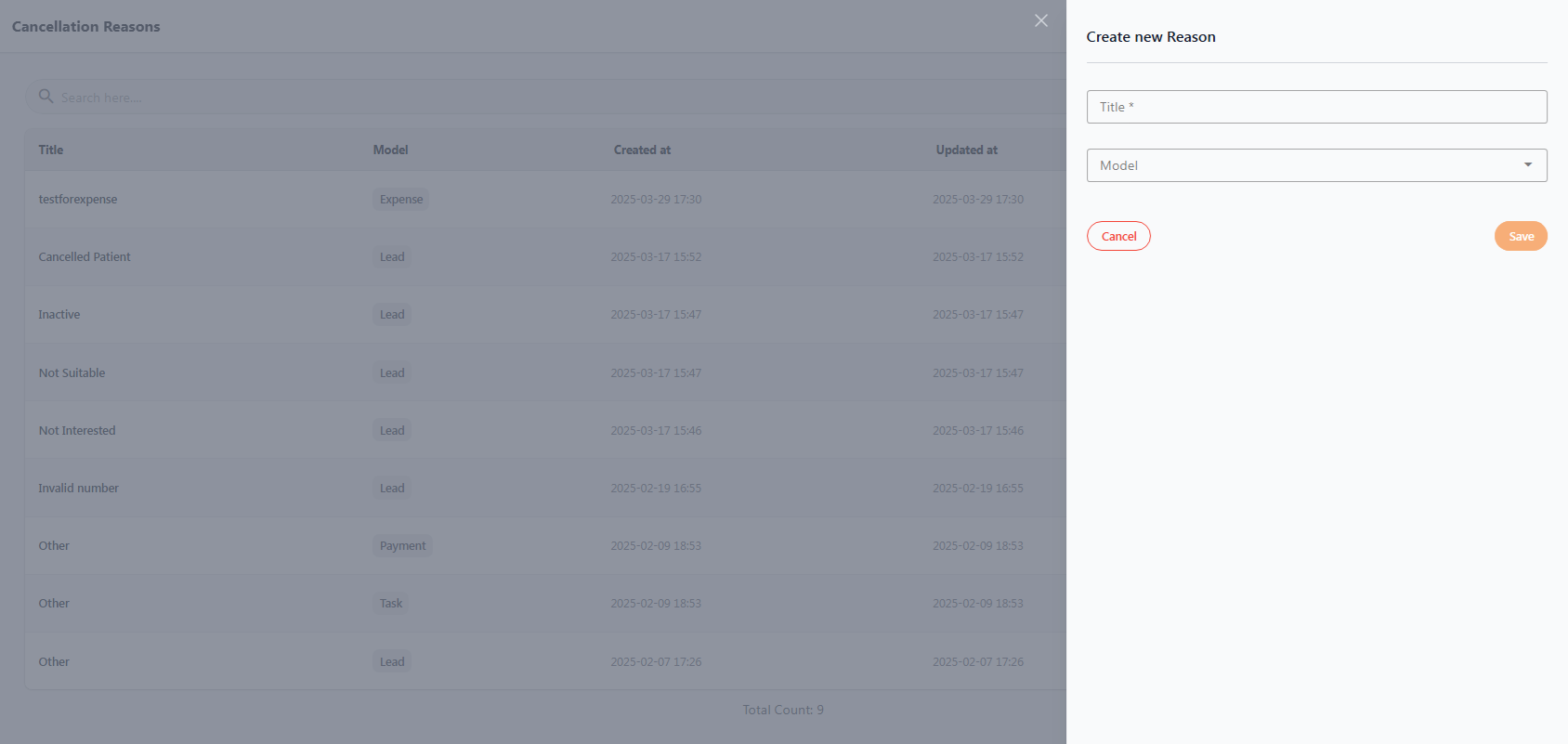Save the new reason

[1521, 236]
